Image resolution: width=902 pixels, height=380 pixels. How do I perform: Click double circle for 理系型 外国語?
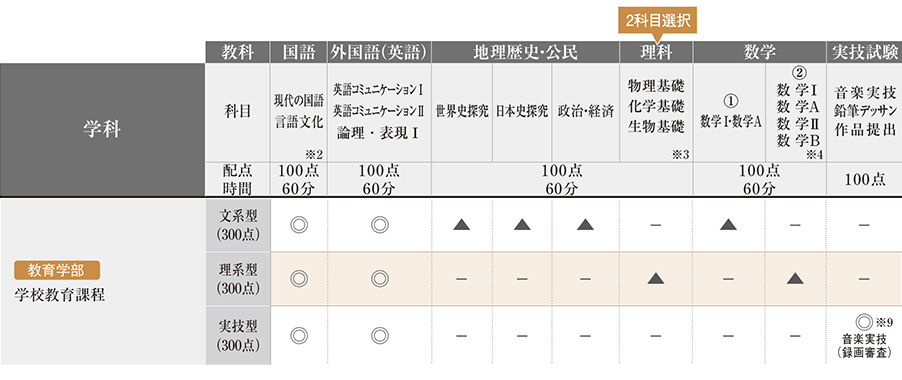point(379,279)
